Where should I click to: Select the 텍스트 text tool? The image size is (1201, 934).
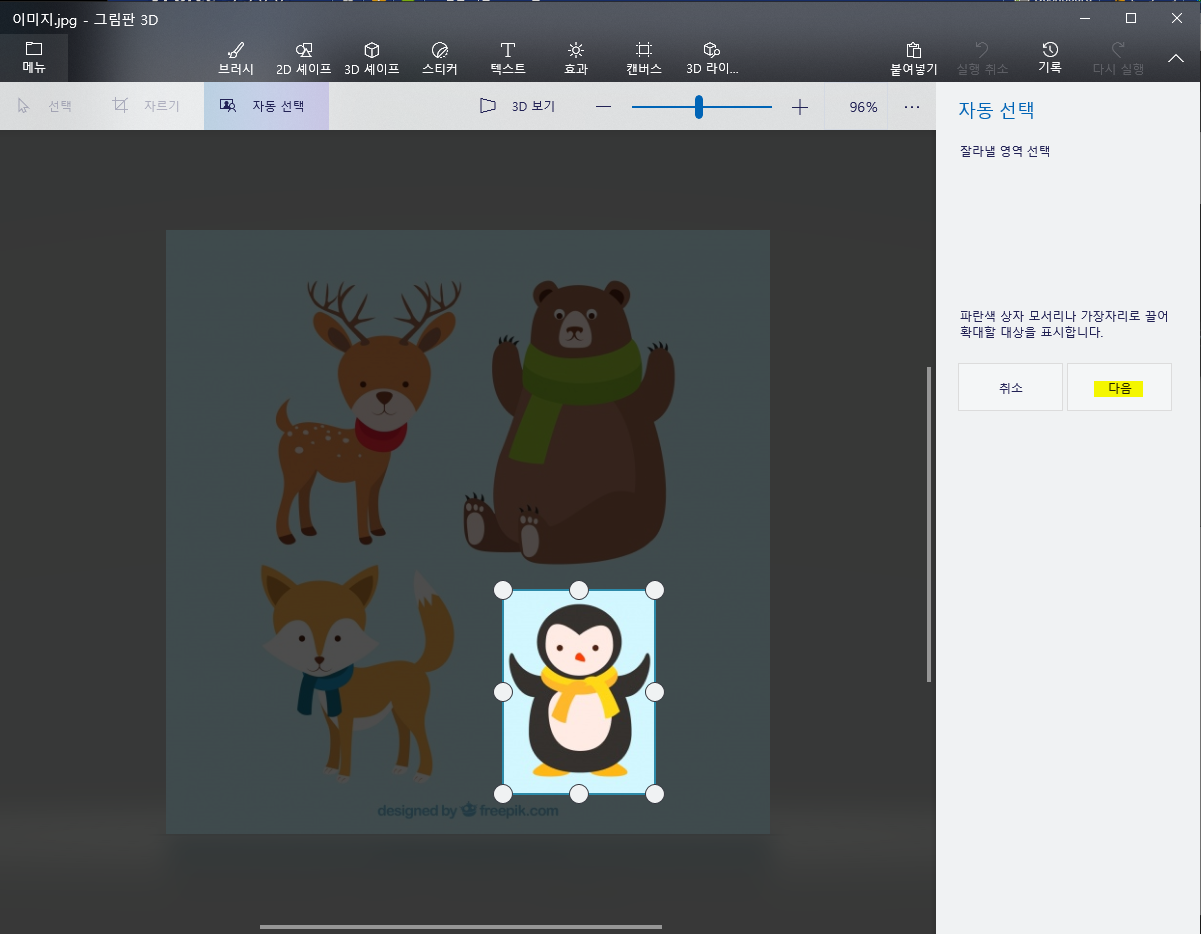508,58
